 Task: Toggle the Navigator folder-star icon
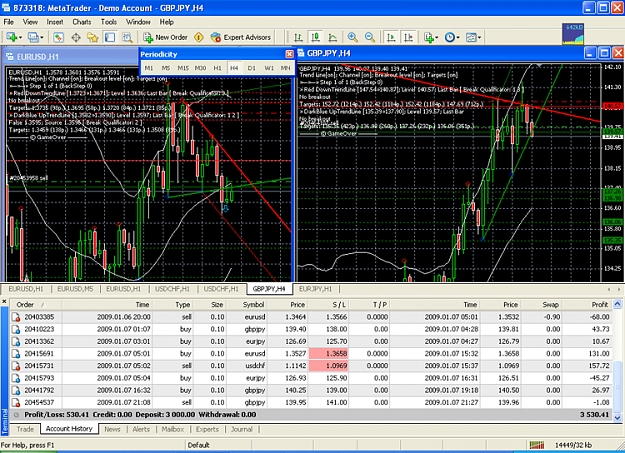coord(92,37)
